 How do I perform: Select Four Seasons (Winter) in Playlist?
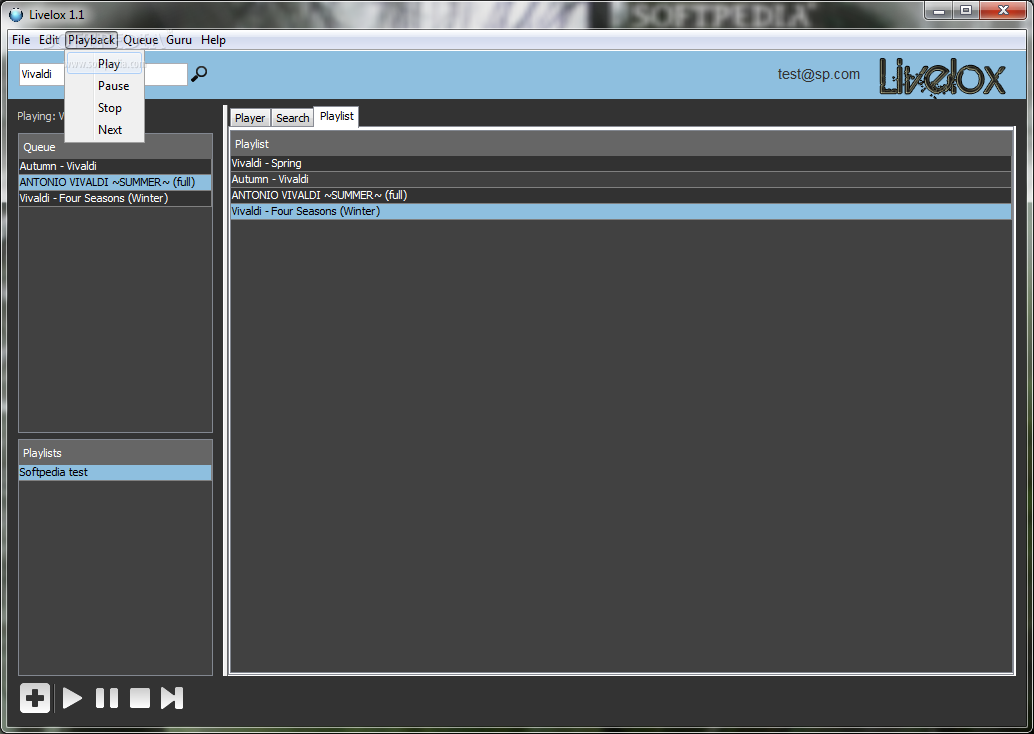621,211
